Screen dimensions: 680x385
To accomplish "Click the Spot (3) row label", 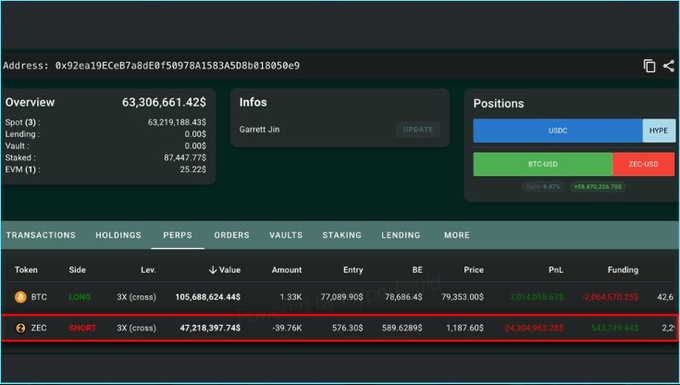I will (23, 122).
